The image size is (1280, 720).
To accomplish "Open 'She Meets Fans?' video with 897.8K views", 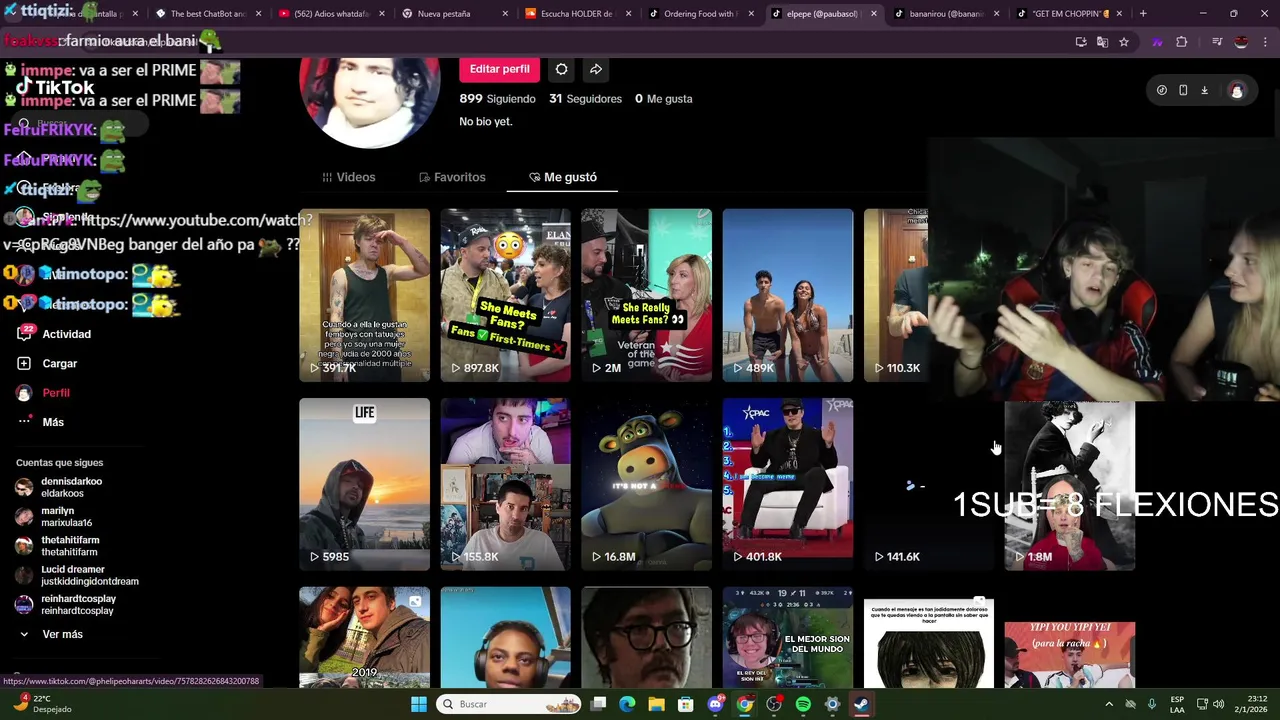I will [505, 295].
